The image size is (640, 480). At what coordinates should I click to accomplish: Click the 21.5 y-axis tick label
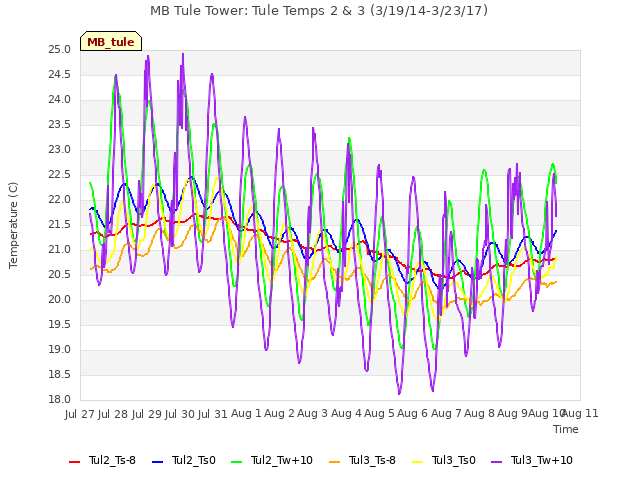pos(60,224)
